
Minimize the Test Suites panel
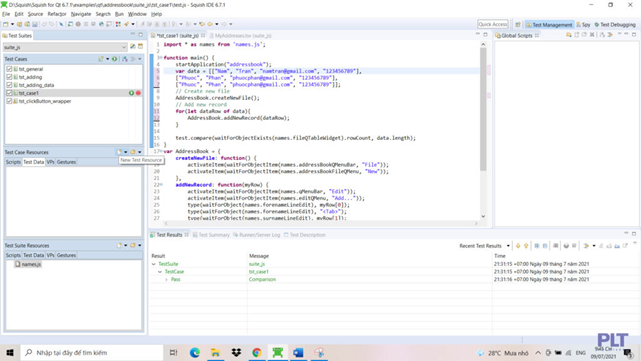132,35
